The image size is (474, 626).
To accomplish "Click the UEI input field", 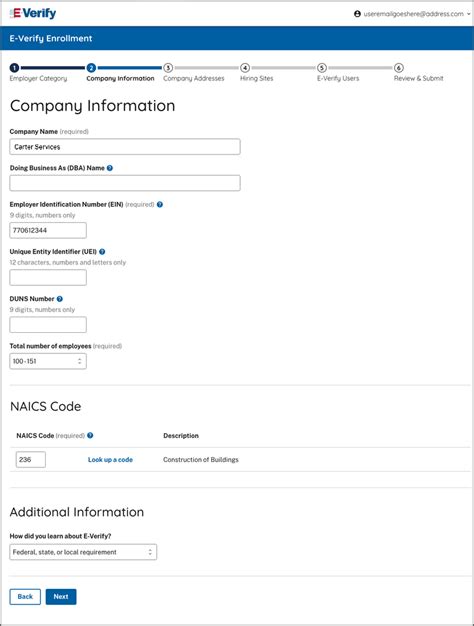I will (48, 277).
